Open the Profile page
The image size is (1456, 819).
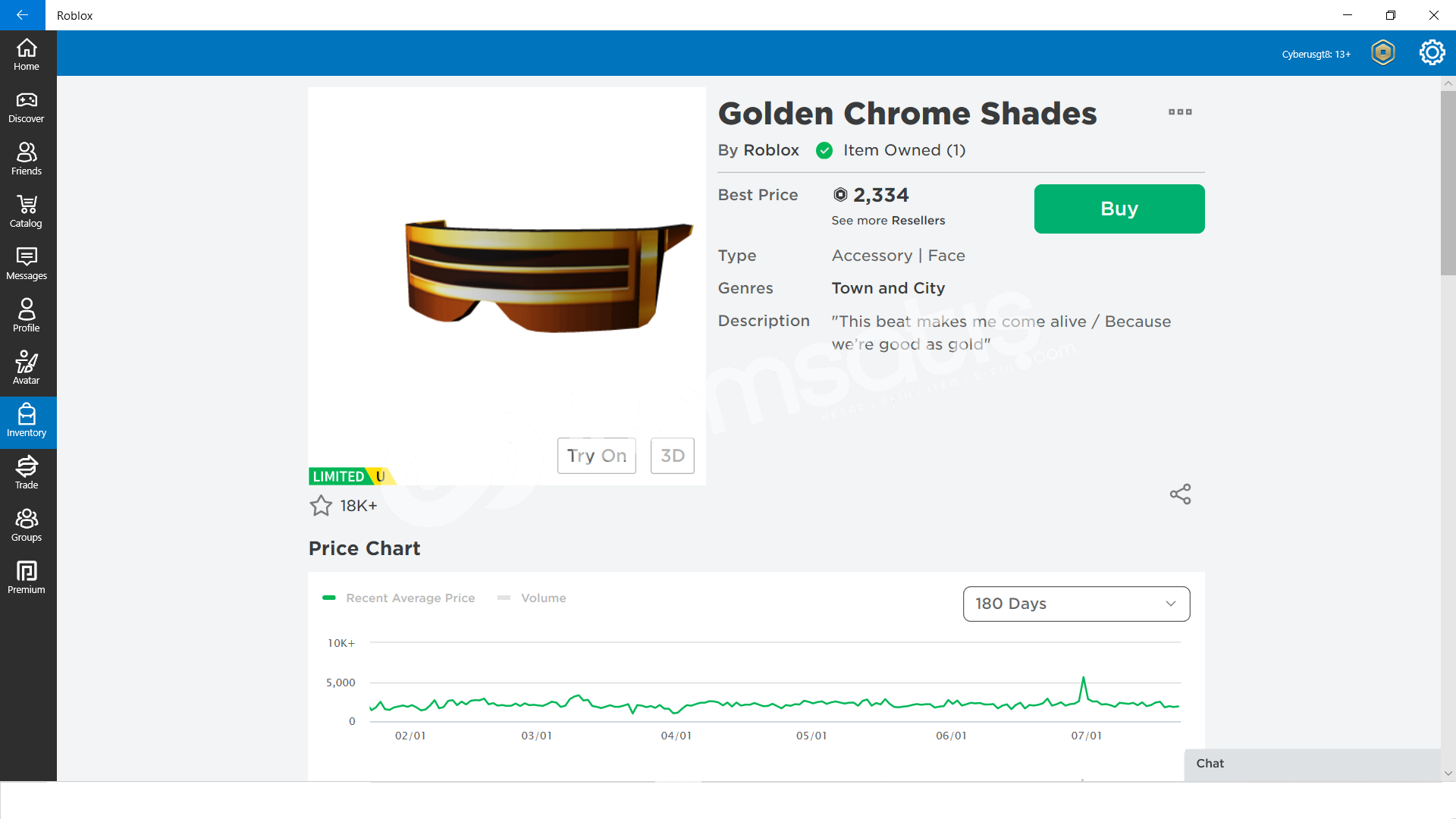click(x=27, y=316)
